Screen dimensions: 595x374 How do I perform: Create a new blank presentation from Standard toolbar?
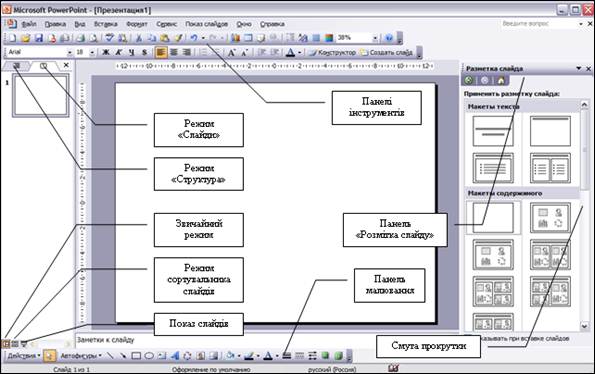(12, 38)
